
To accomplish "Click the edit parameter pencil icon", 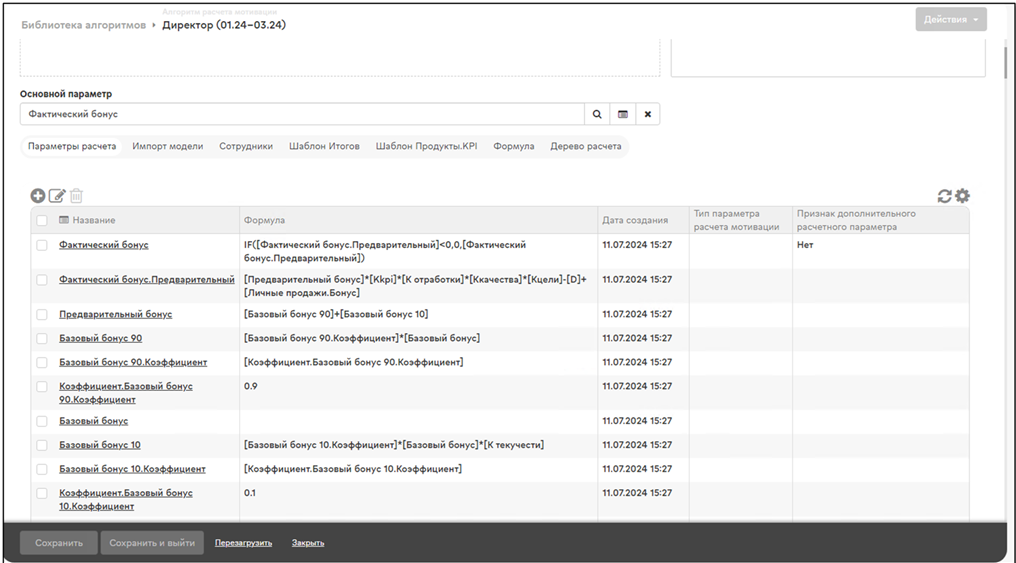I will [57, 197].
